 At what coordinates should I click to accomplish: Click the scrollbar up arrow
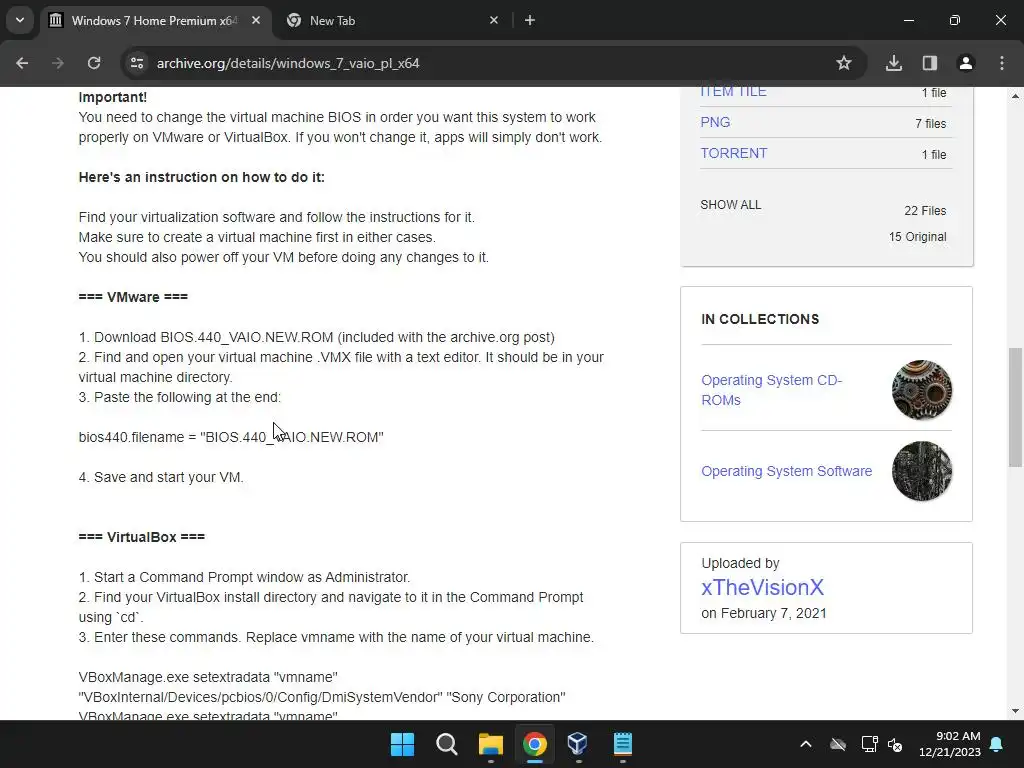tap(1015, 96)
